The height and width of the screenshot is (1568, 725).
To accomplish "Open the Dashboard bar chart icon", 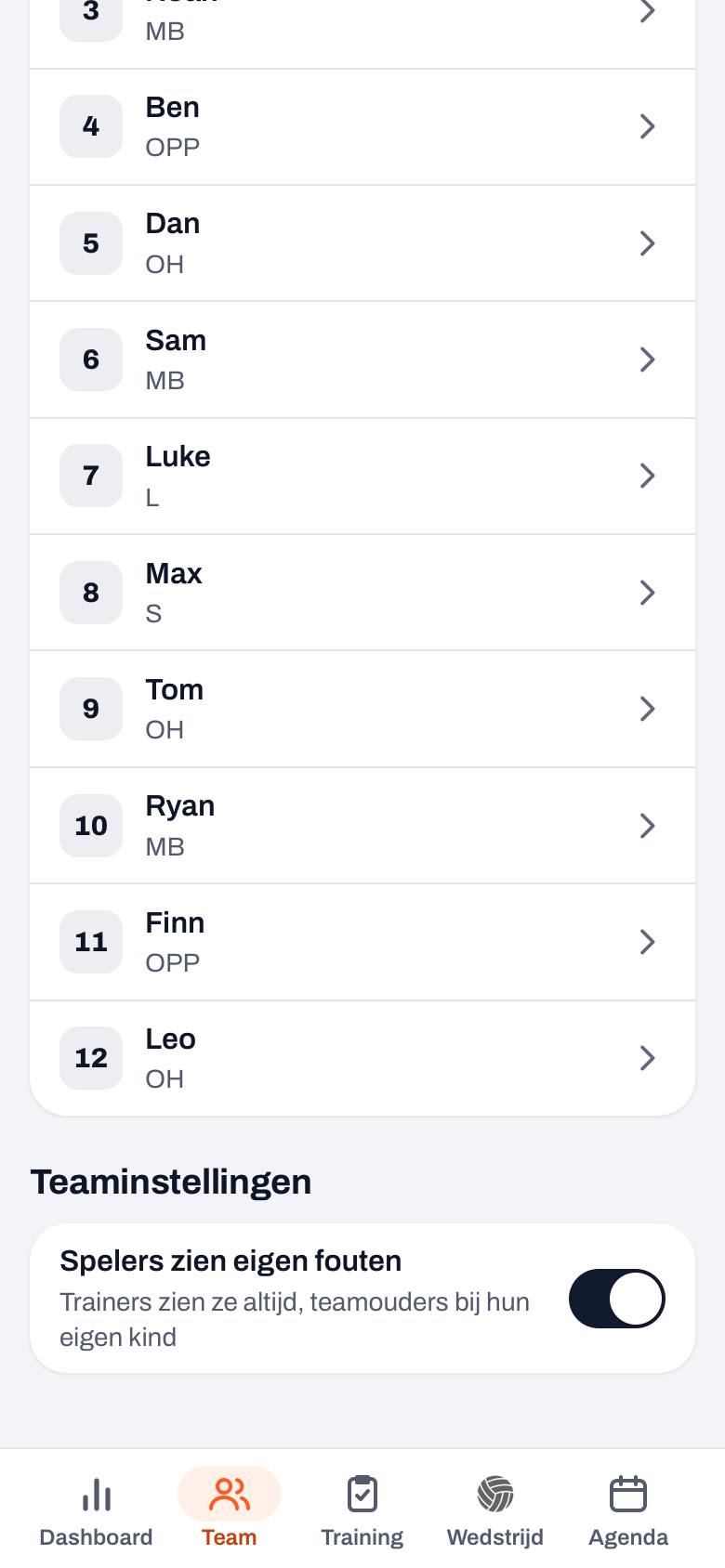I will coord(97,1495).
